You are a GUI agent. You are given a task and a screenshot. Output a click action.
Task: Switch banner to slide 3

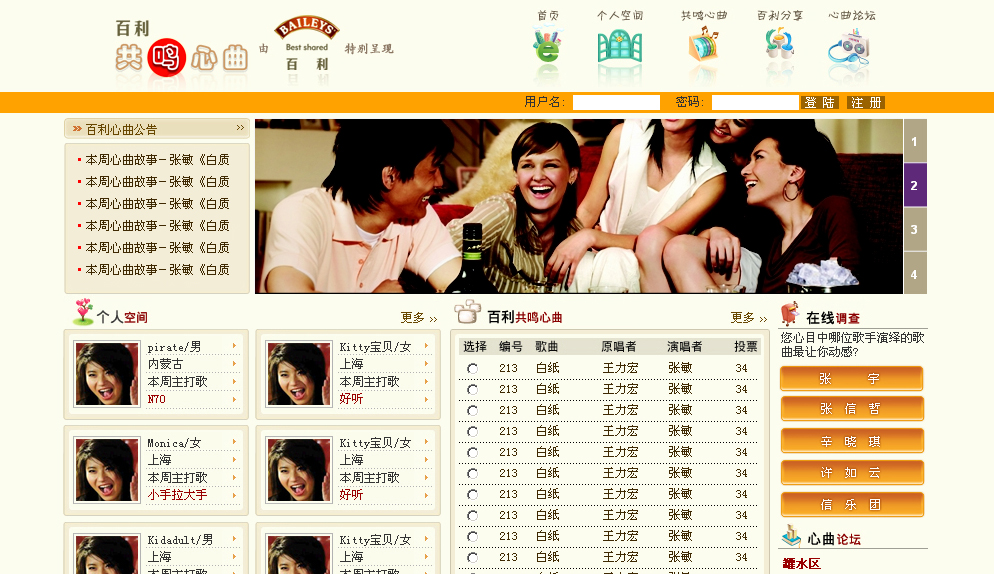[915, 230]
